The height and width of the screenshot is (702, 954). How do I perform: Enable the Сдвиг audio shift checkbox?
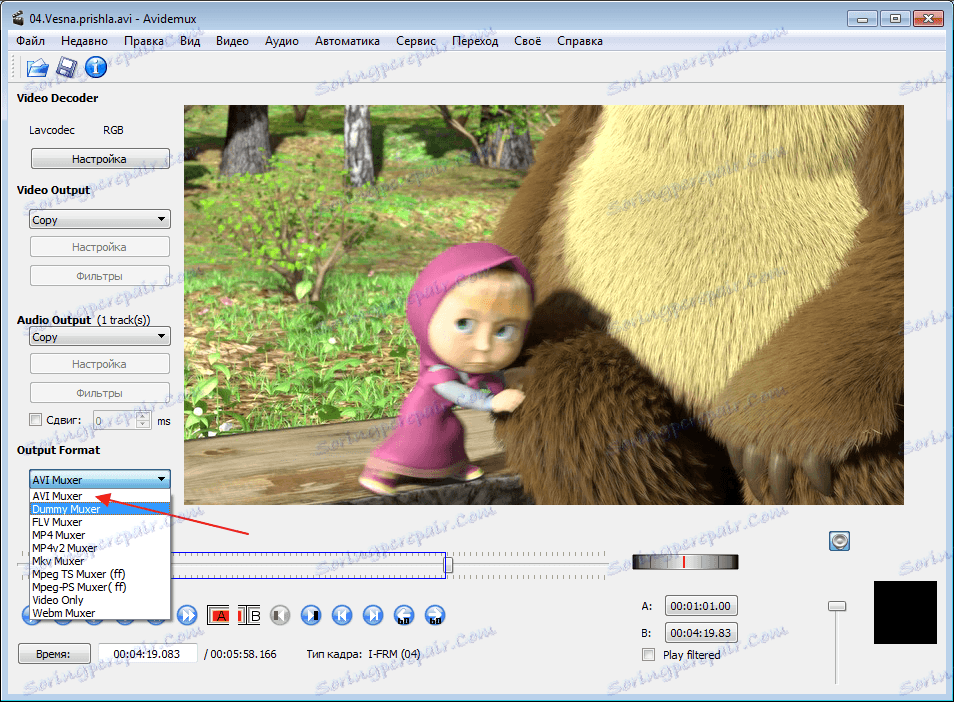tap(36, 420)
